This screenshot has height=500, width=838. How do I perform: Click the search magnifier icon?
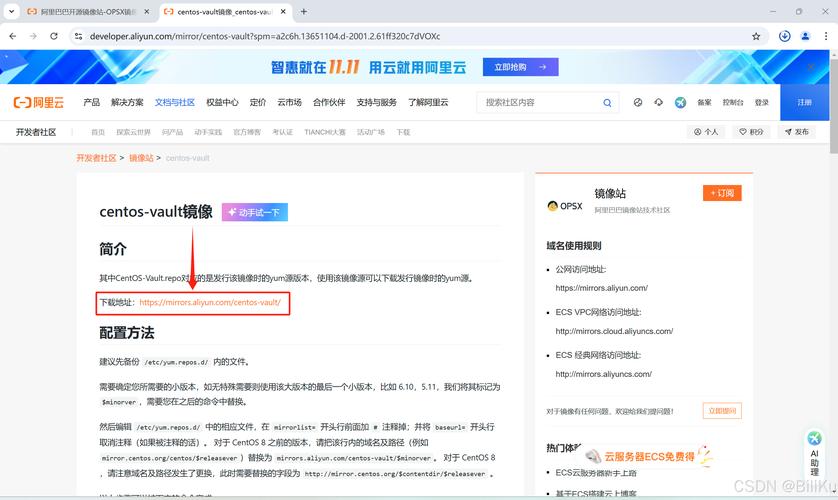(607, 103)
